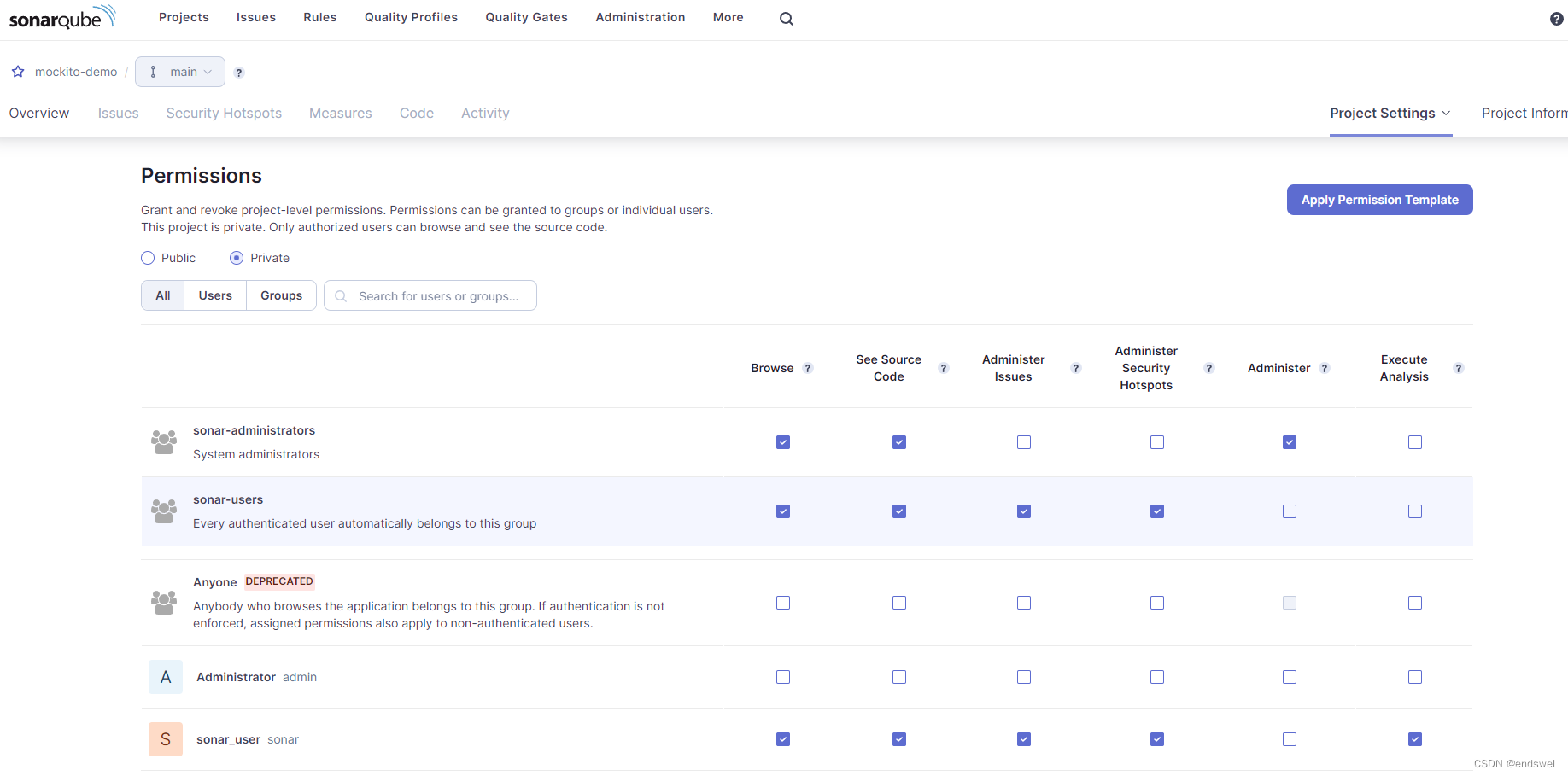Uncheck Administer for sonar-administrators
Viewport: 1568px width, 776px height.
point(1290,442)
